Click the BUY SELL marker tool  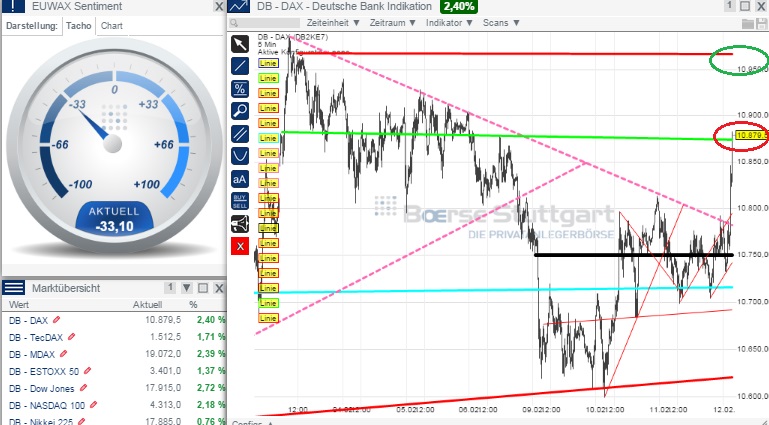tap(240, 201)
